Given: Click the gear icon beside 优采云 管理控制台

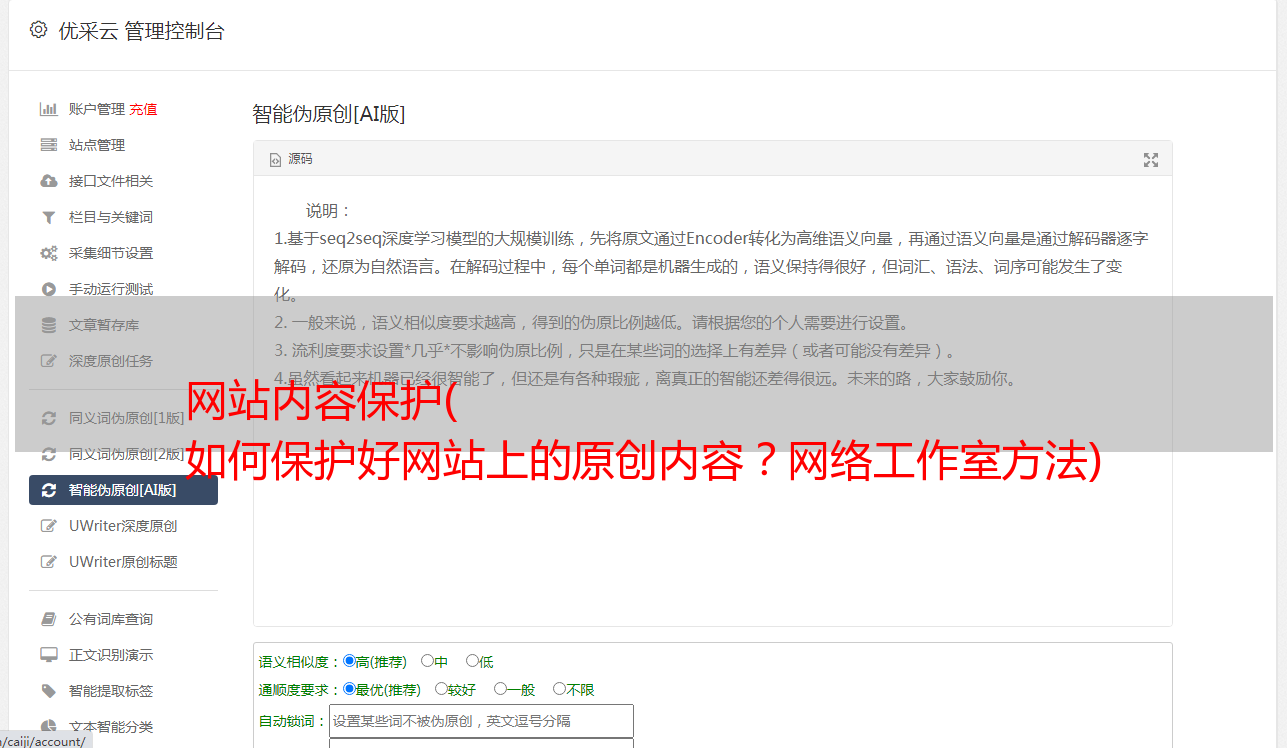Looking at the screenshot, I should 38,30.
